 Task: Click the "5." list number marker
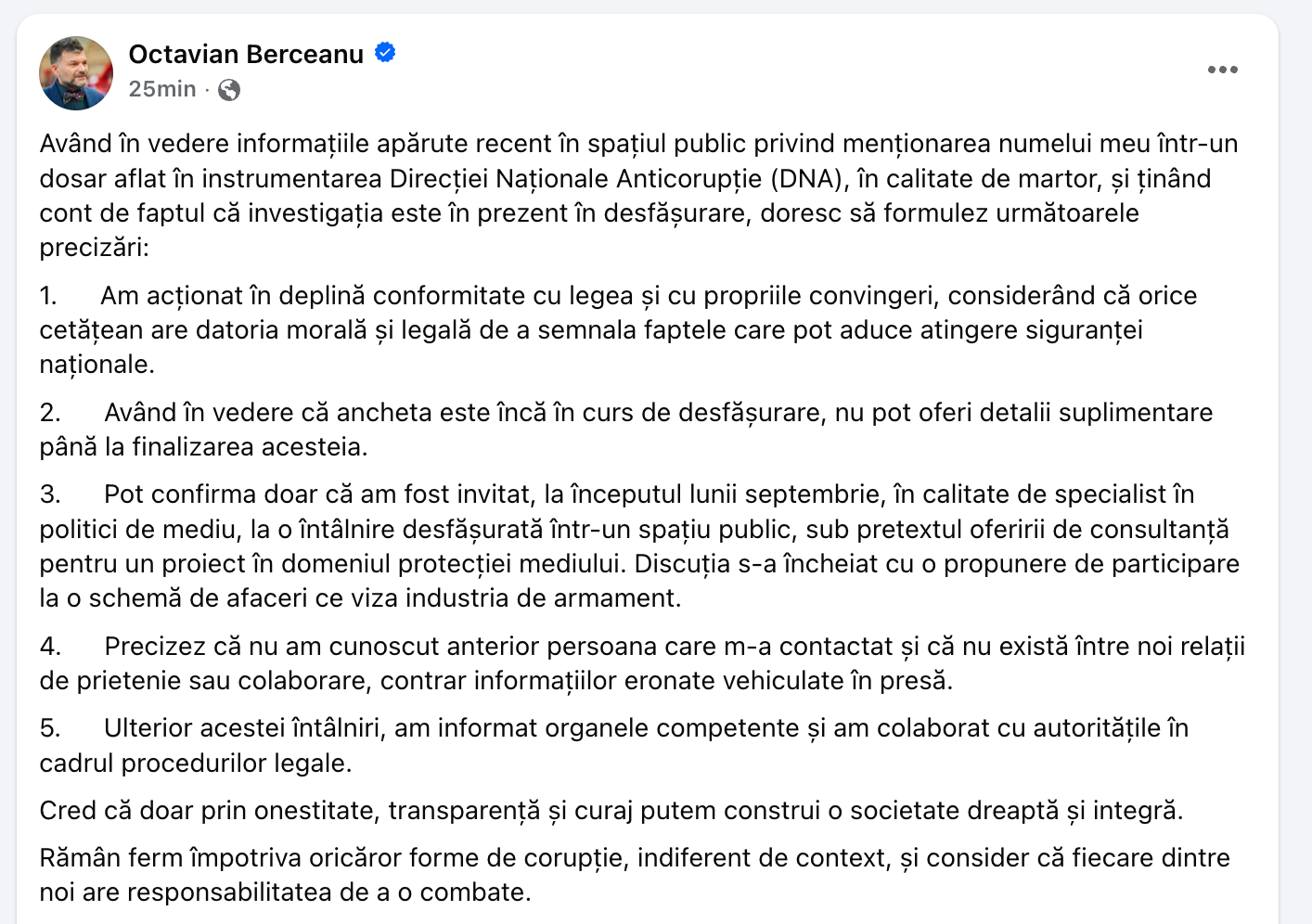pyautogui.click(x=50, y=728)
